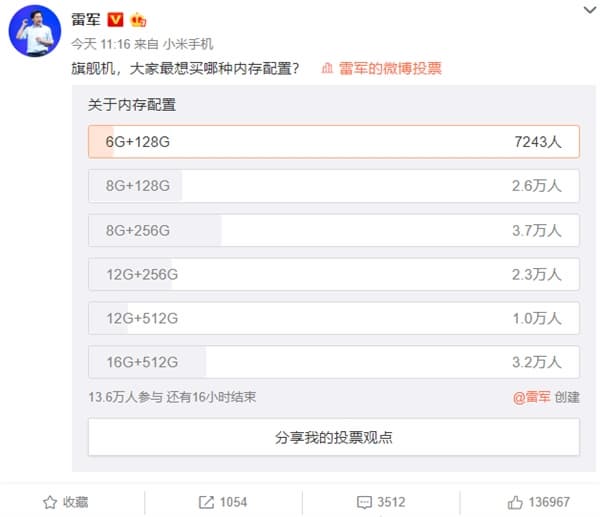Select the 12G+512G poll option
The height and width of the screenshot is (517, 600).
click(333, 318)
